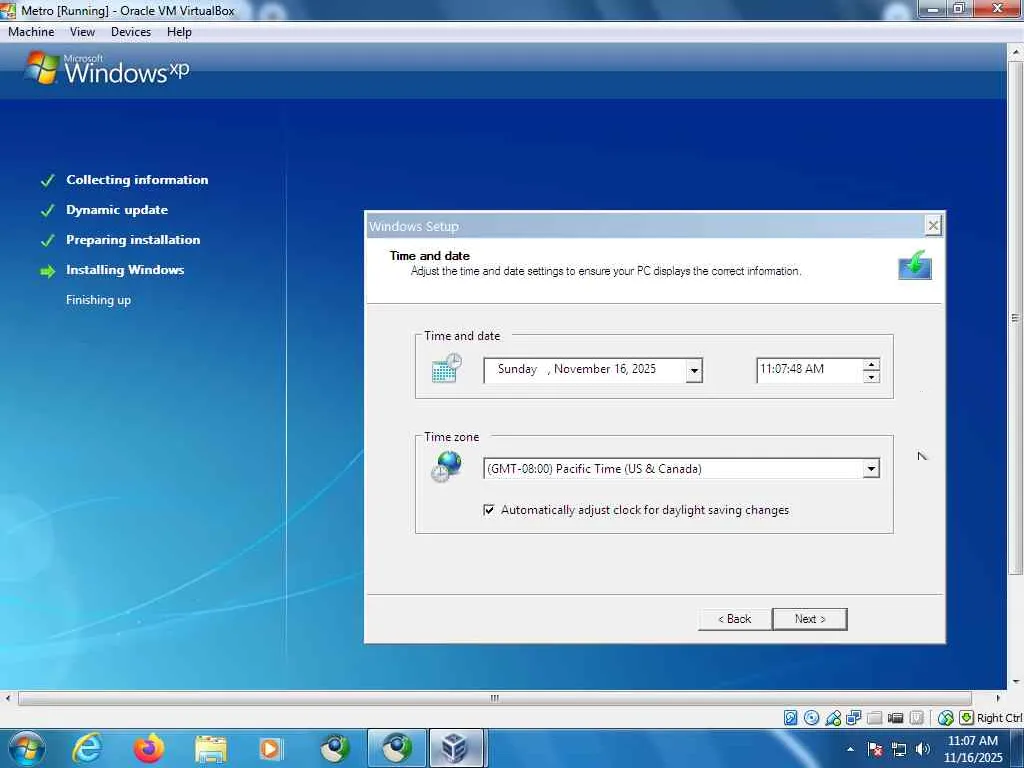The height and width of the screenshot is (768, 1024).
Task: Click the 11:07:48 AM time field
Action: [809, 370]
